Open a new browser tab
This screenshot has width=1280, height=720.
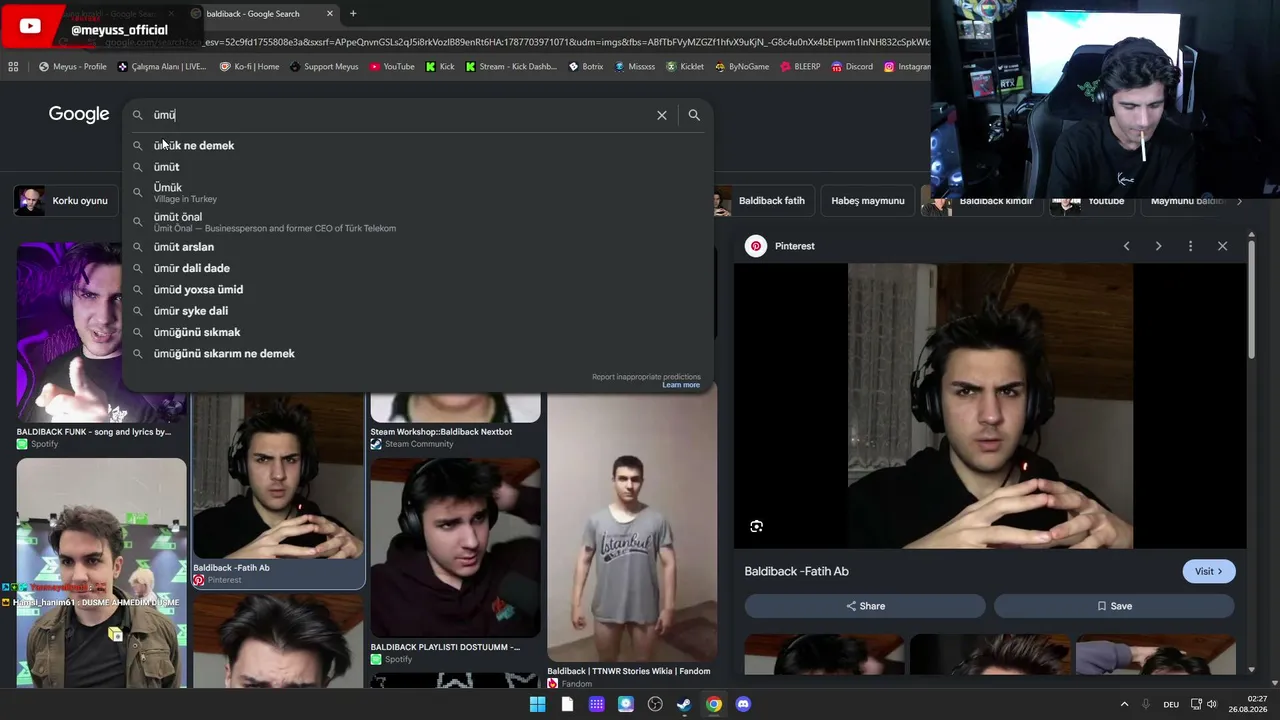pos(353,13)
